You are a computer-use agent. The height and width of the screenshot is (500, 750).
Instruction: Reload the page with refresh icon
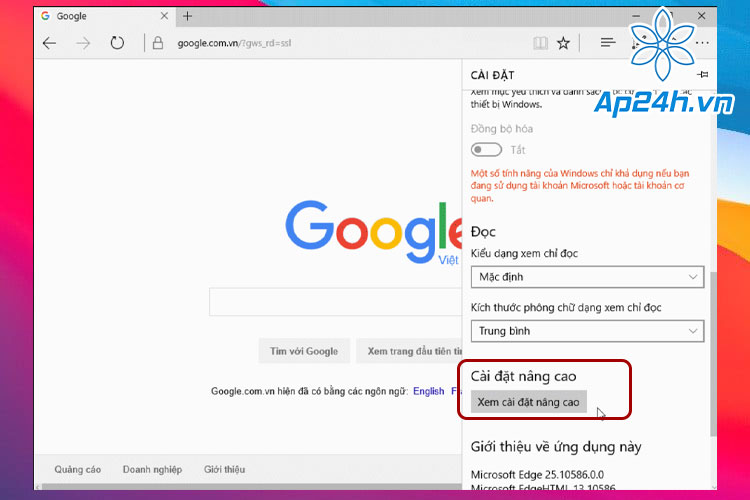117,43
